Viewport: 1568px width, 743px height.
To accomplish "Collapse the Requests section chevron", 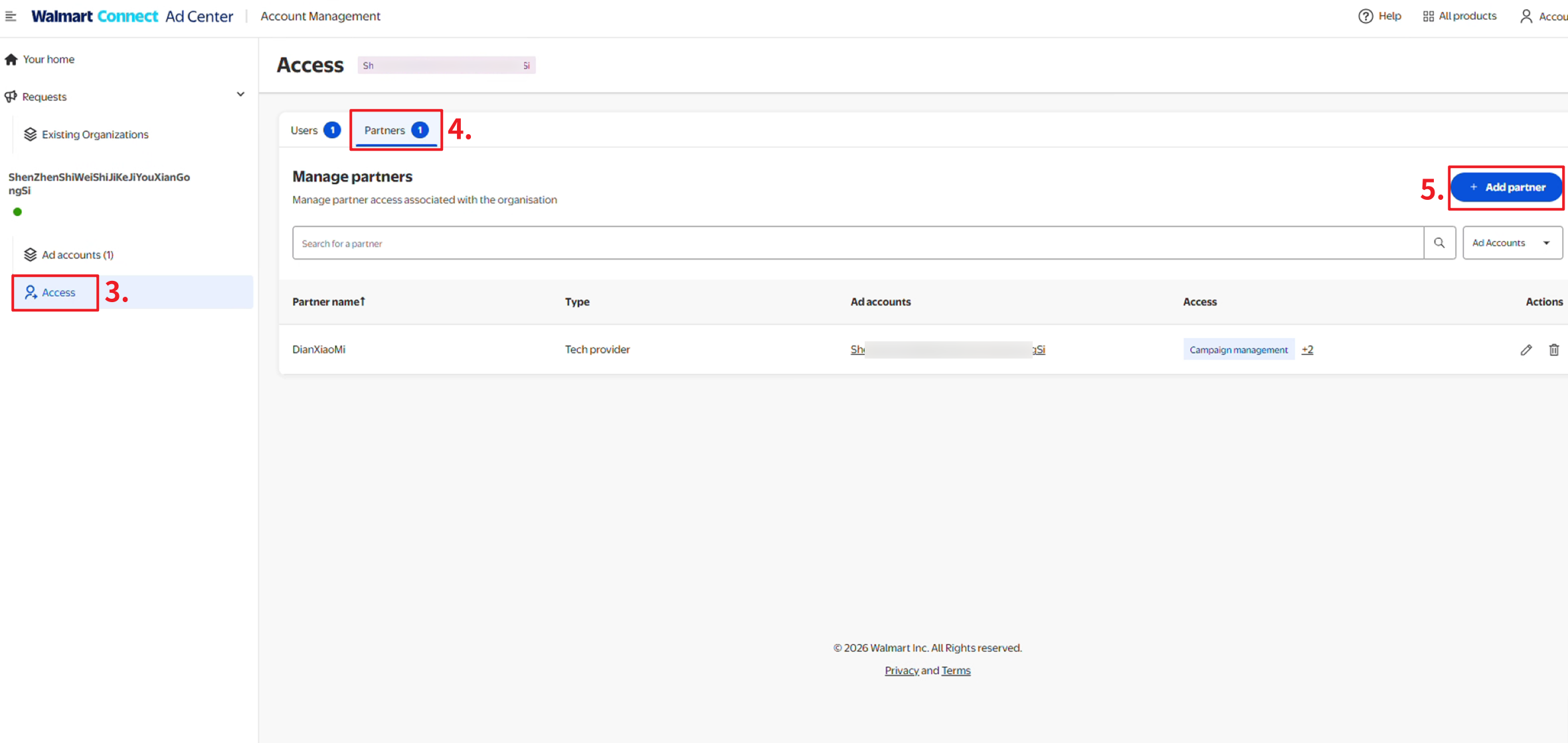I will coord(240,94).
